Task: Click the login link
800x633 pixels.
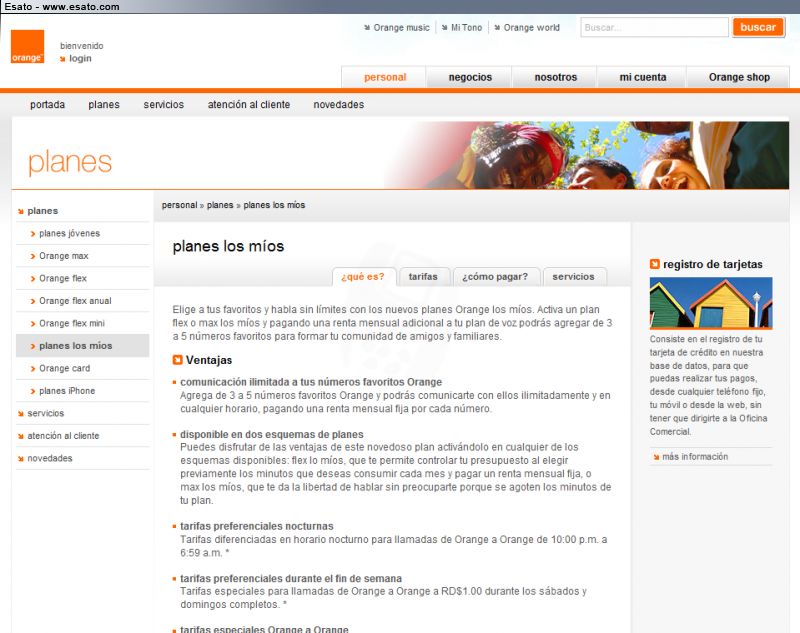Action: [x=81, y=59]
